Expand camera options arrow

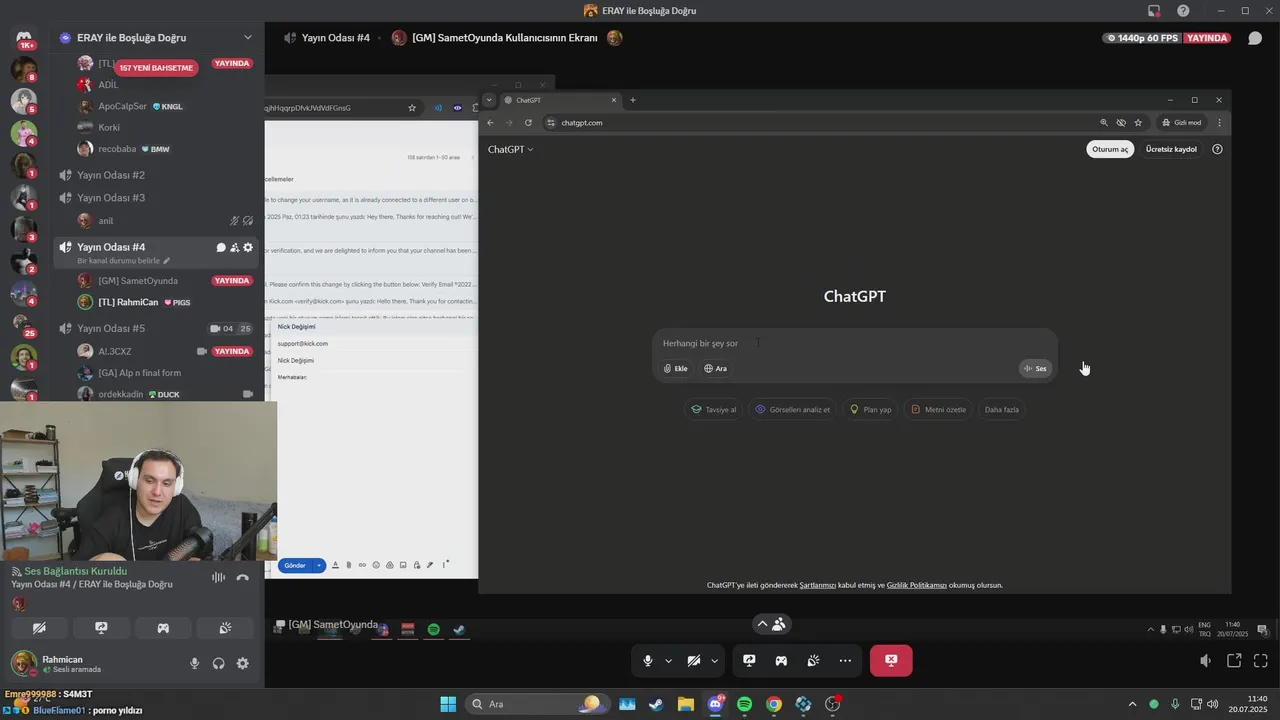click(714, 661)
